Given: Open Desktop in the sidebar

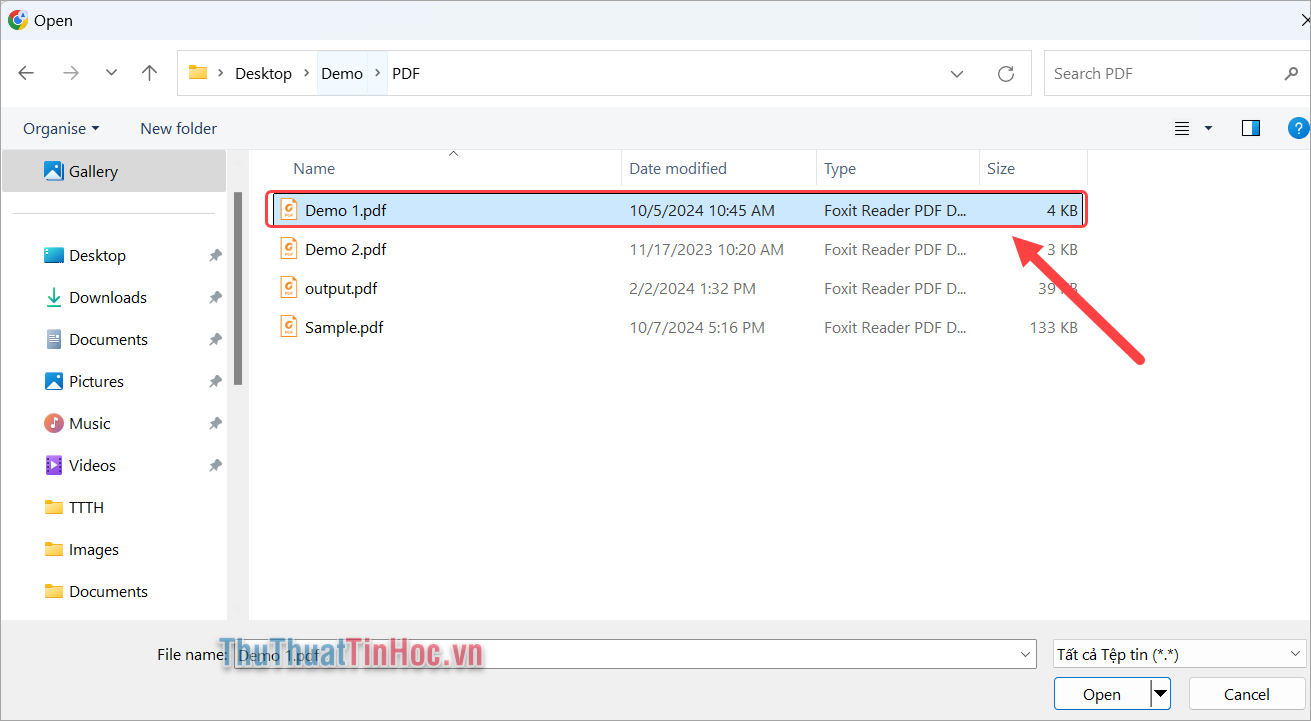Looking at the screenshot, I should [x=97, y=256].
